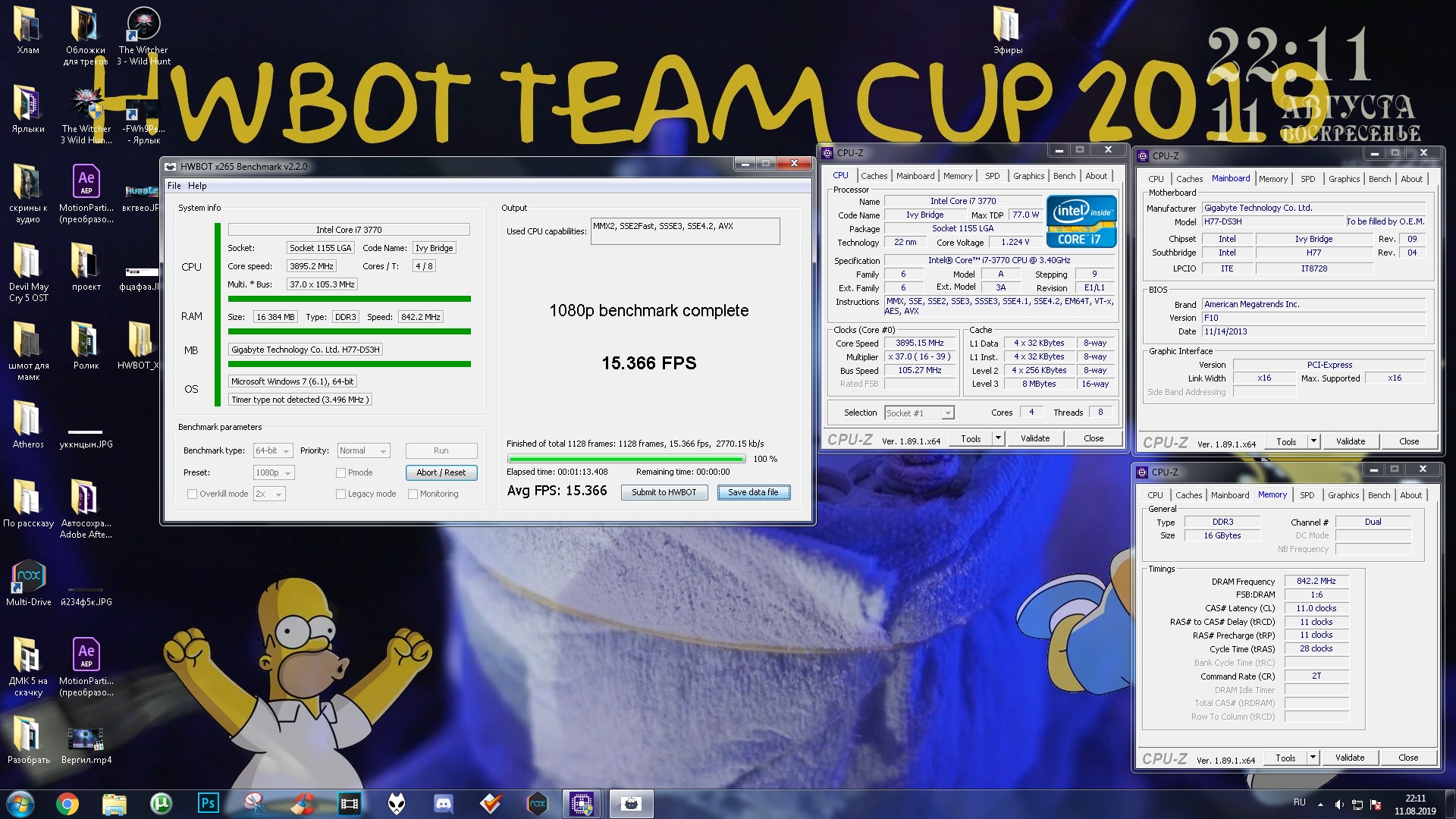Expand Tools arrow in CPU tab CPU-Z window

998,438
